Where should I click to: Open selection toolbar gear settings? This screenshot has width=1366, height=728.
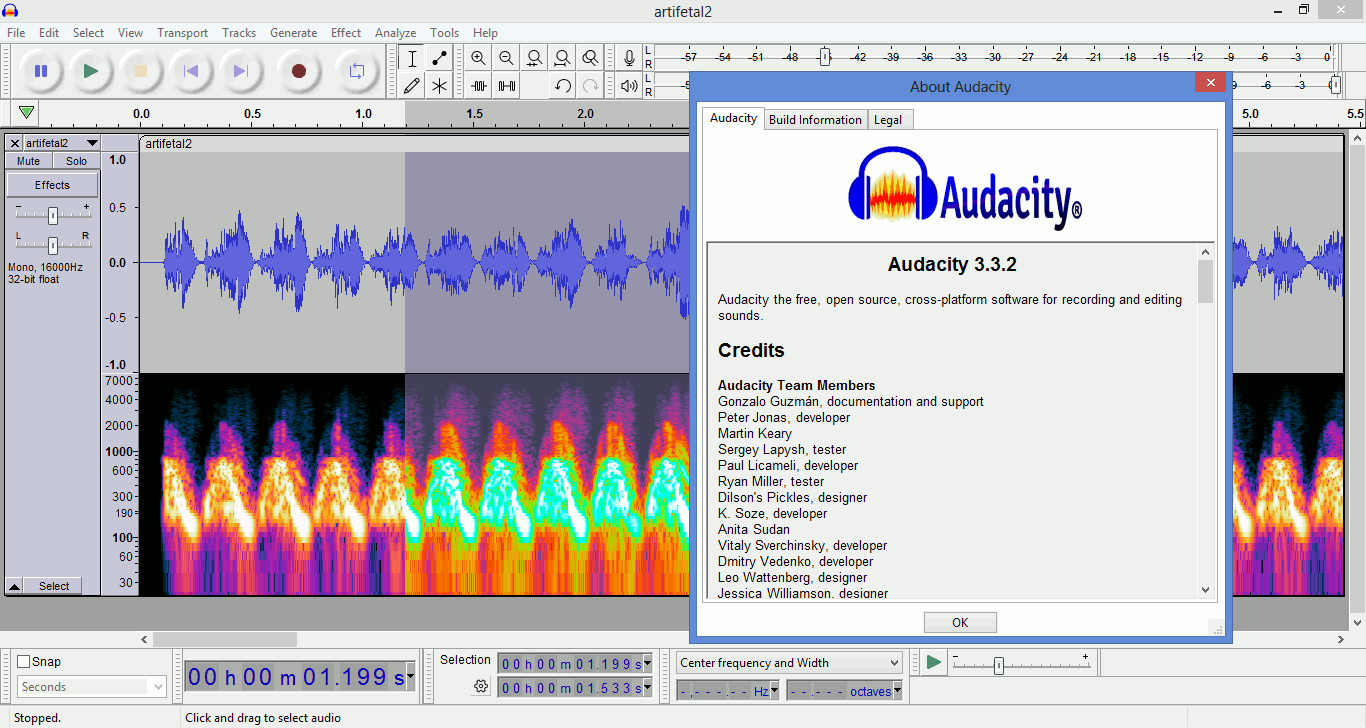tap(481, 686)
